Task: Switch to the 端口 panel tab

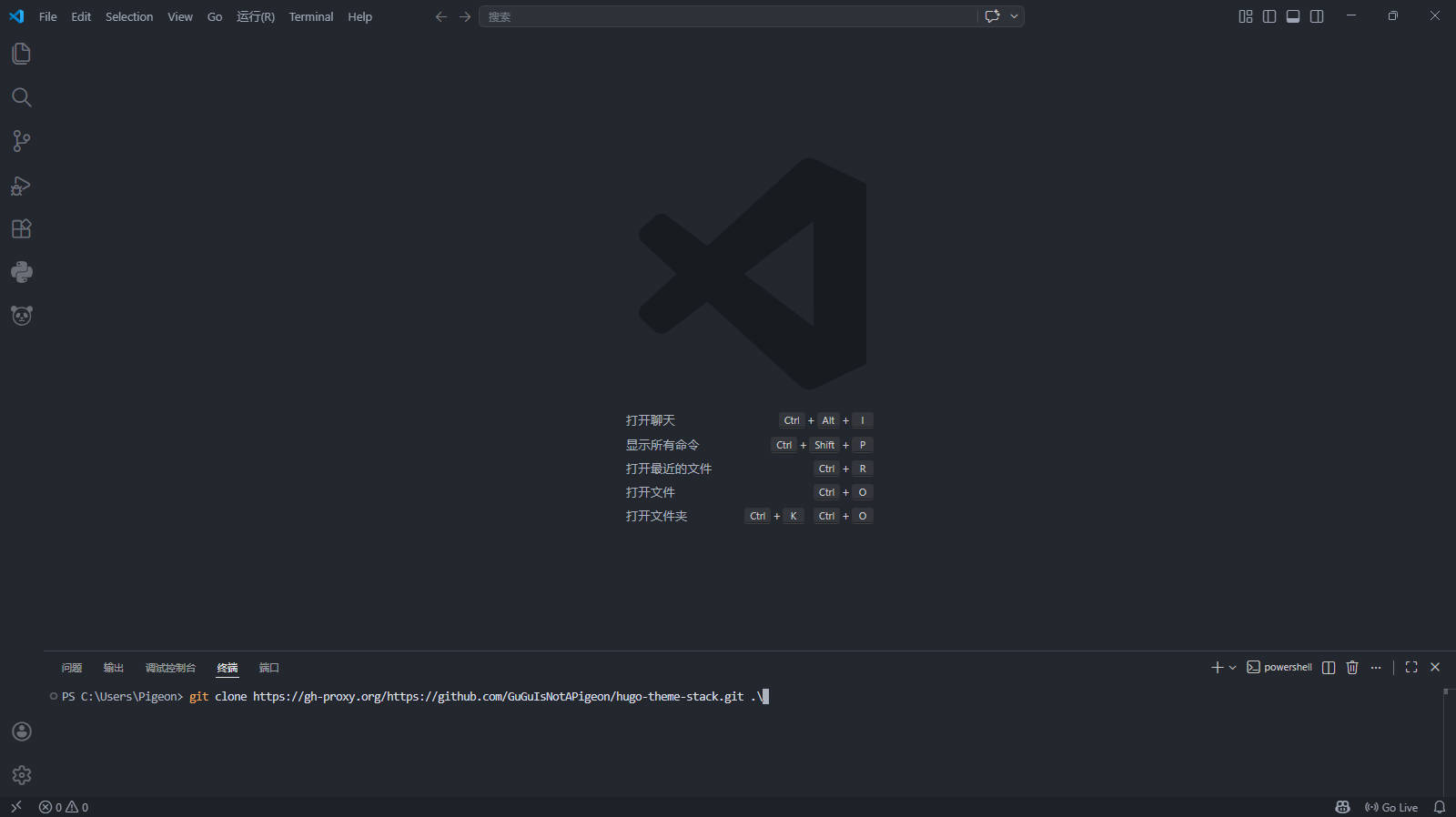Action: point(269,668)
